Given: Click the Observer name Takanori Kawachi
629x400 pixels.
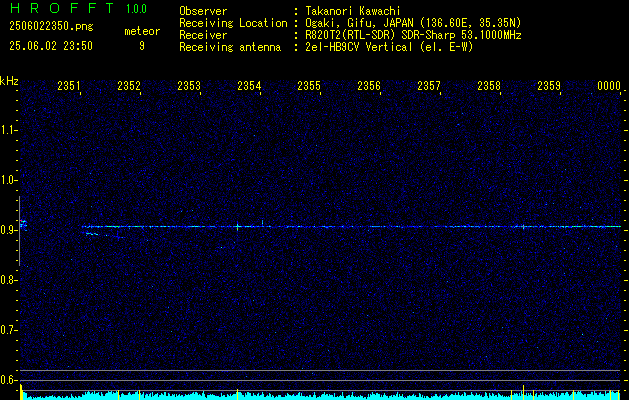Looking at the screenshot, I should click(353, 11).
